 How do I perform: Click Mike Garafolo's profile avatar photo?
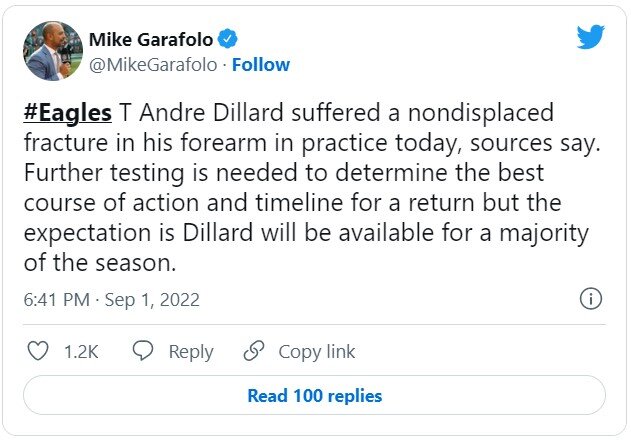click(52, 52)
